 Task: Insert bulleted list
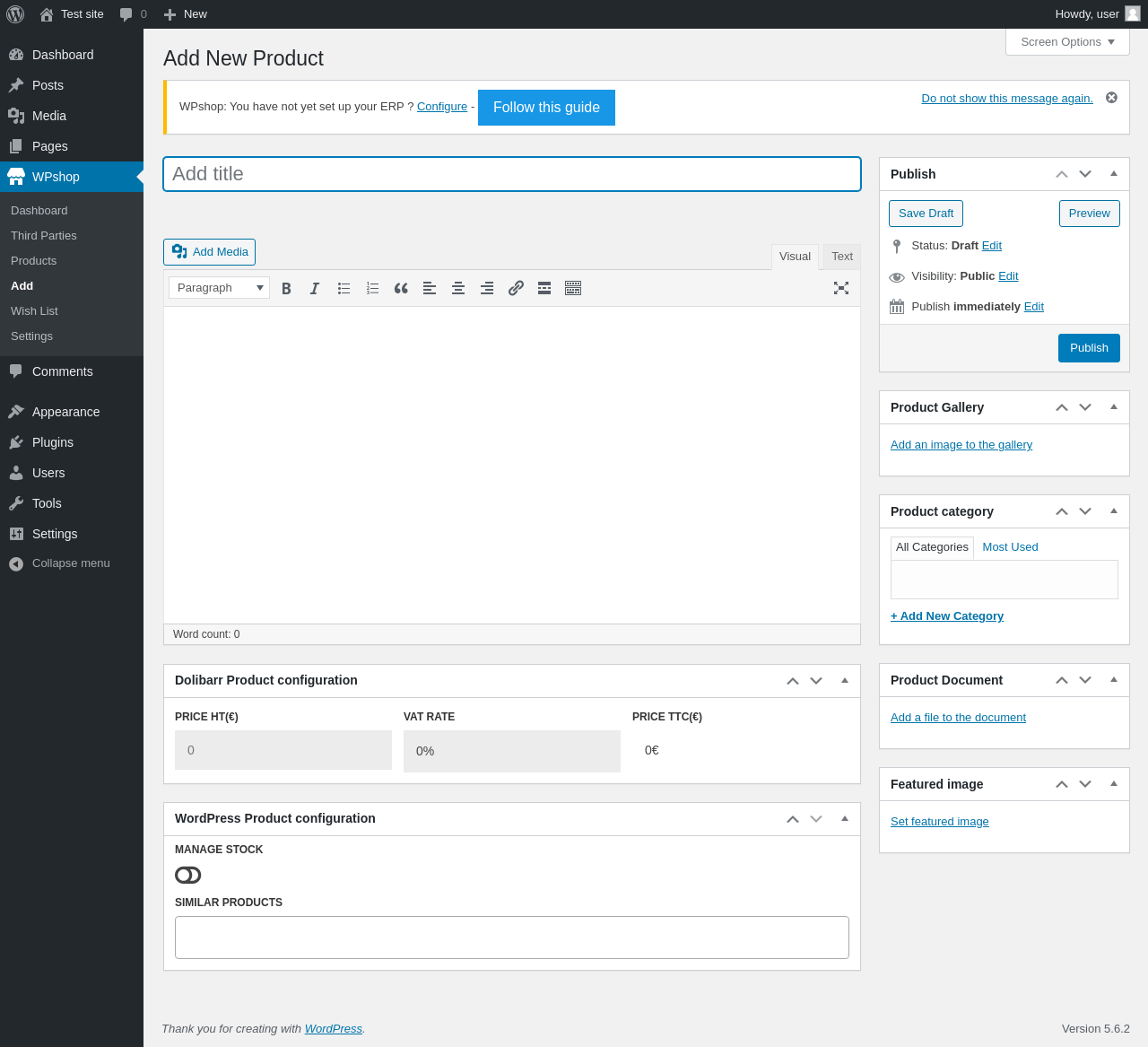click(344, 288)
